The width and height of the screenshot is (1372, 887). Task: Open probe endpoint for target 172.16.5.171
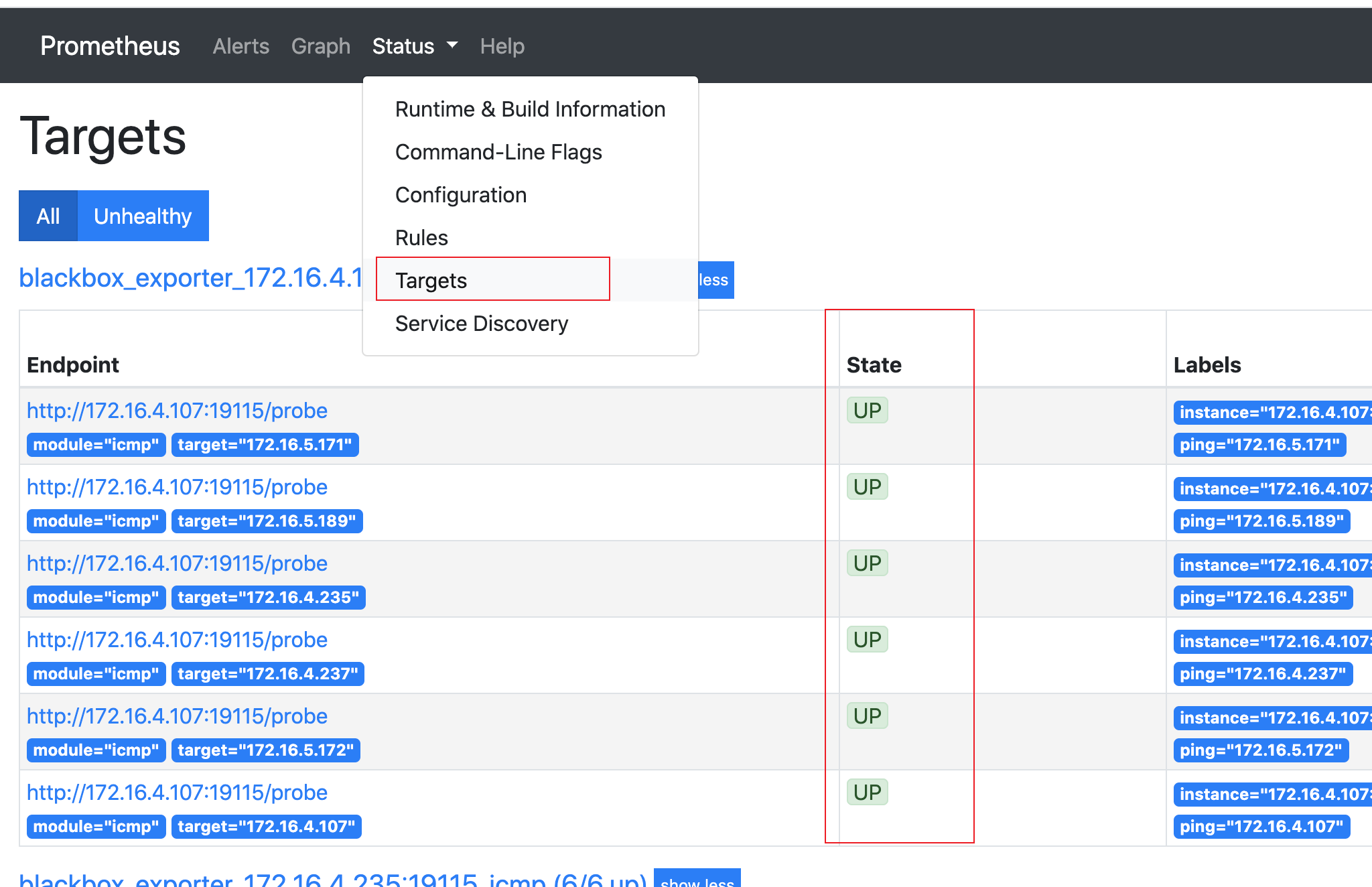click(177, 411)
